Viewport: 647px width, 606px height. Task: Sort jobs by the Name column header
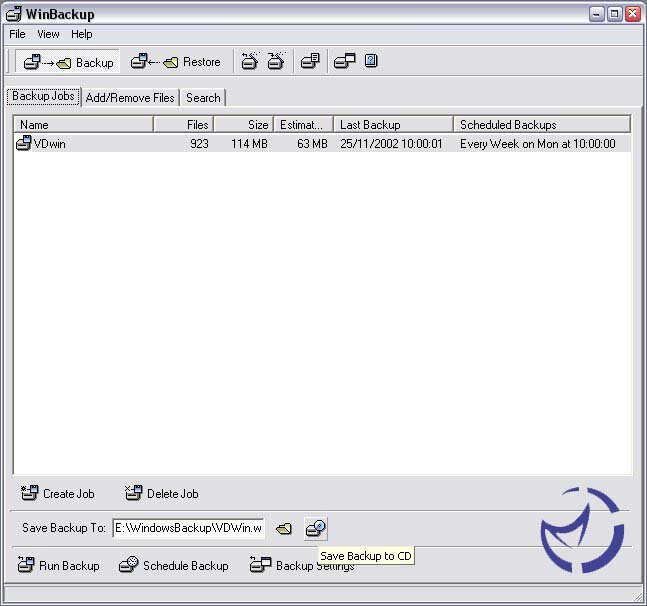pyautogui.click(x=83, y=125)
